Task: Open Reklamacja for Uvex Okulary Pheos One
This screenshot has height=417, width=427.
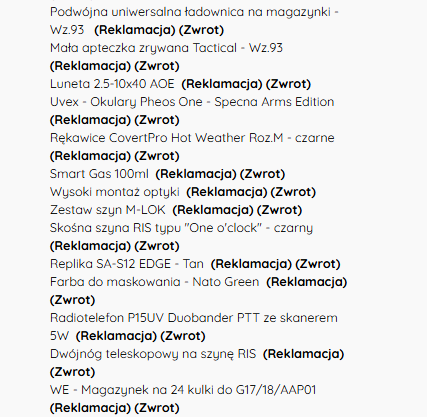Action: coord(90,120)
